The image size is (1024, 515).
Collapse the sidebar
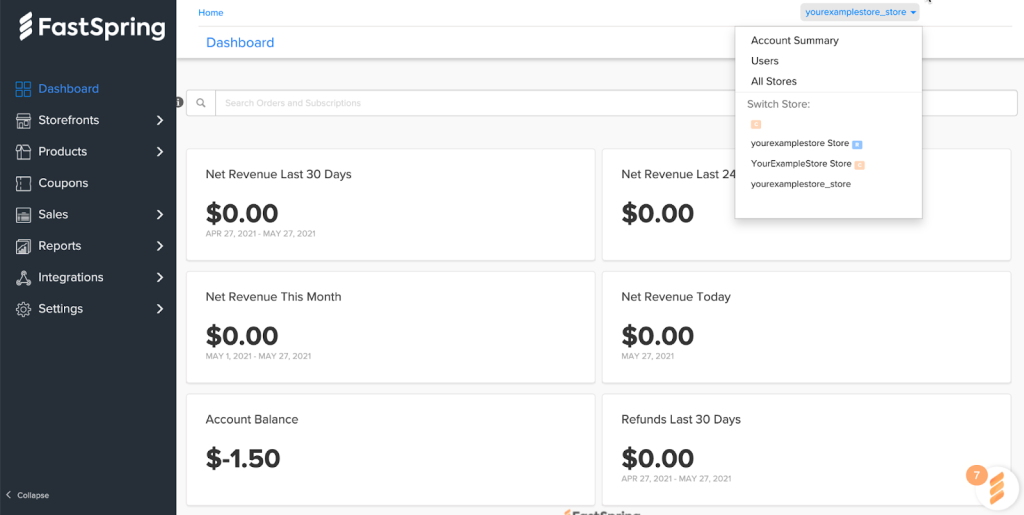(27, 495)
